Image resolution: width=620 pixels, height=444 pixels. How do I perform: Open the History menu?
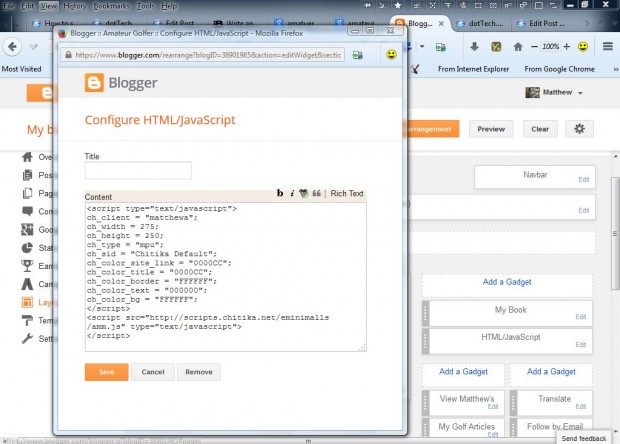(x=75, y=6)
